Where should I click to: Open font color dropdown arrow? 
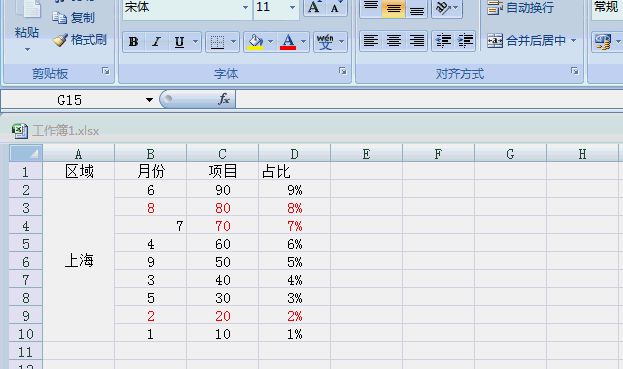(x=304, y=41)
